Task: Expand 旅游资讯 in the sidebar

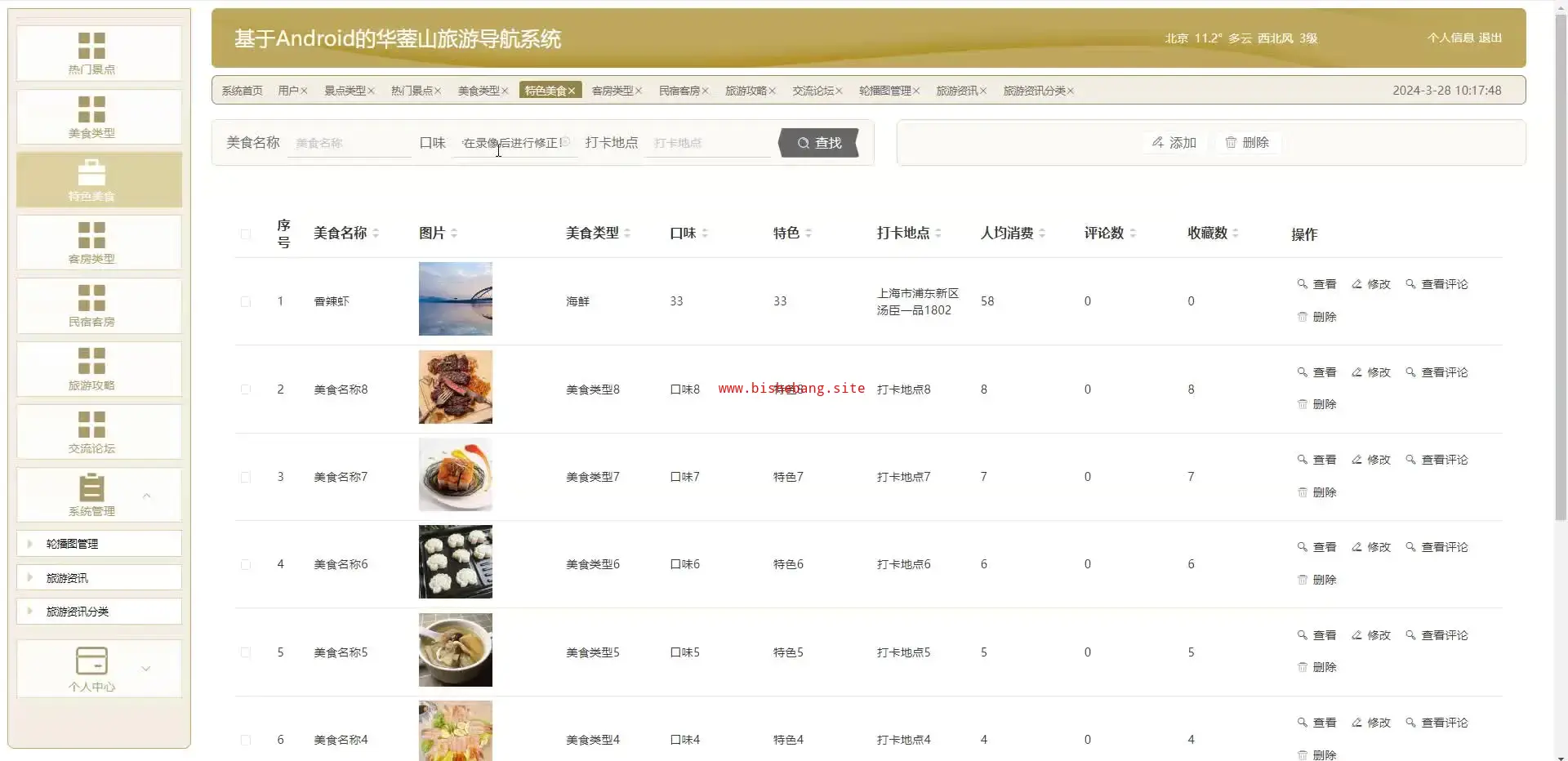Action: click(99, 578)
